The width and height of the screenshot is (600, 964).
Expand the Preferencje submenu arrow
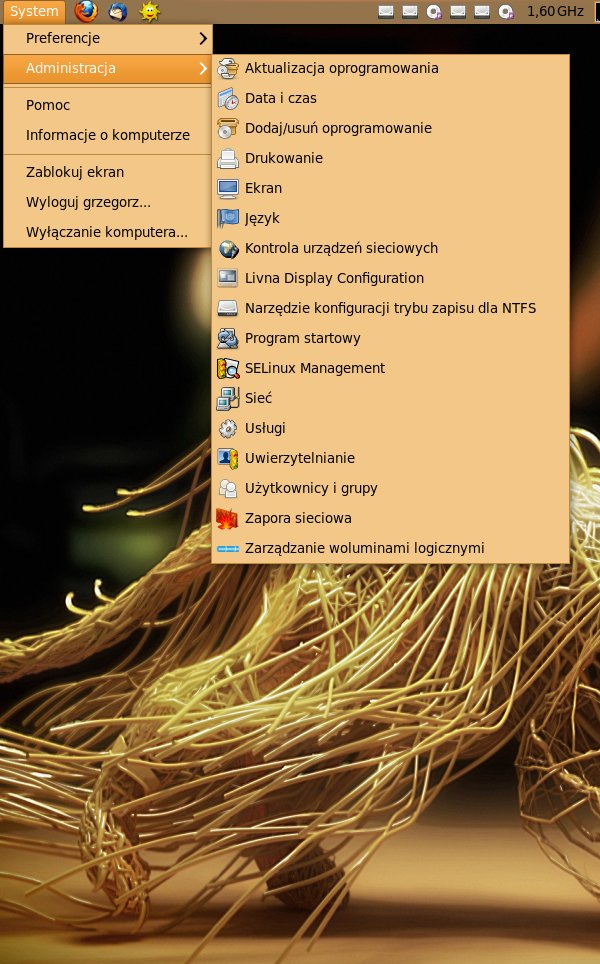tap(203, 38)
